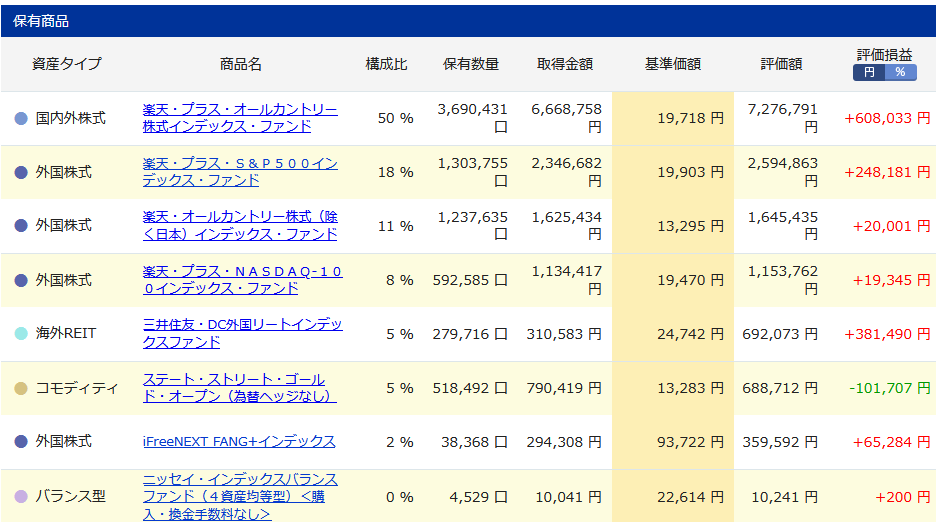Open 三井住友・DC外国リートインデックスファンド link
Screen dimensions: 936x522
(242, 333)
